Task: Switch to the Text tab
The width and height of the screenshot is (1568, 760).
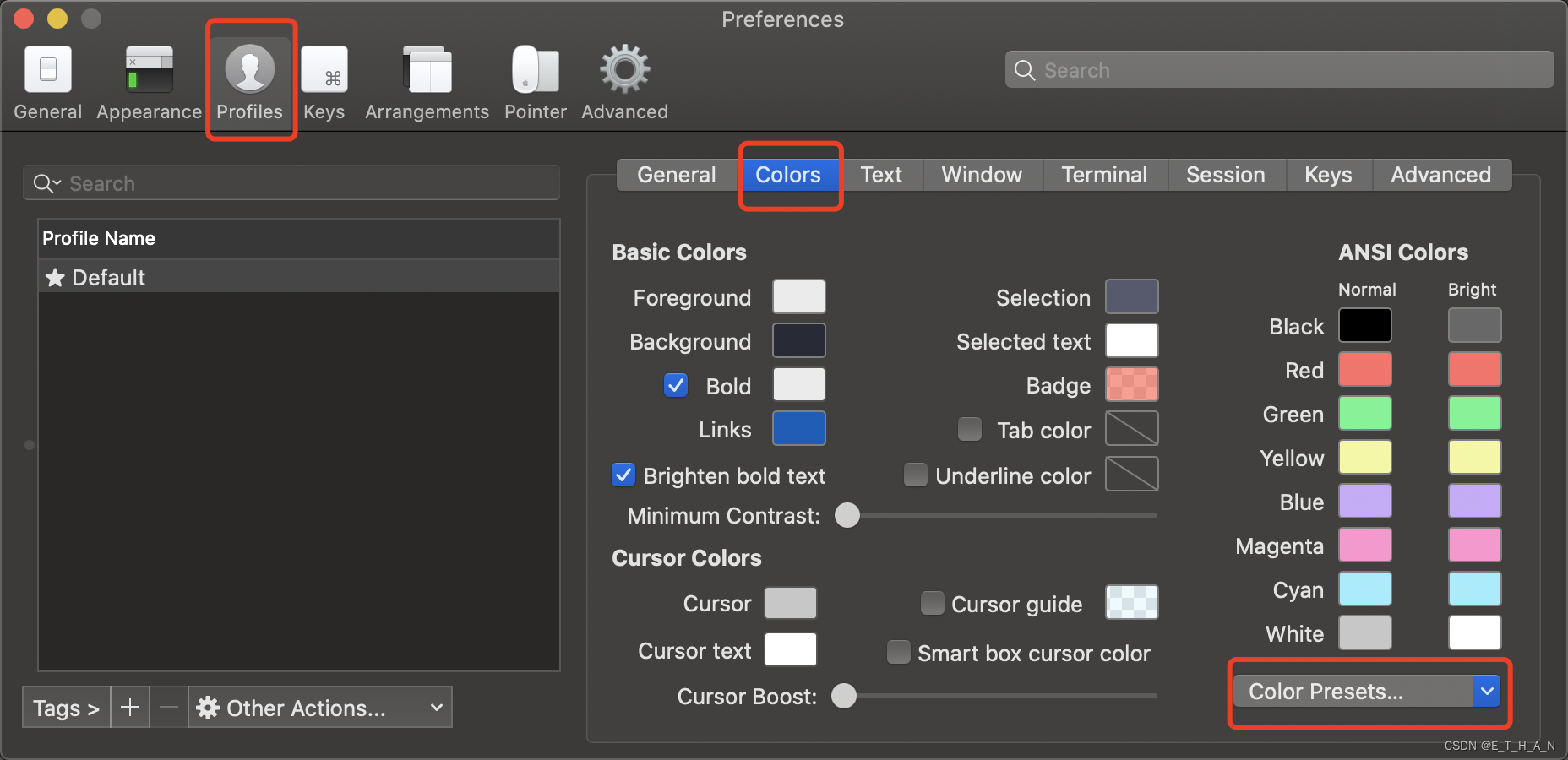Action: coord(881,175)
